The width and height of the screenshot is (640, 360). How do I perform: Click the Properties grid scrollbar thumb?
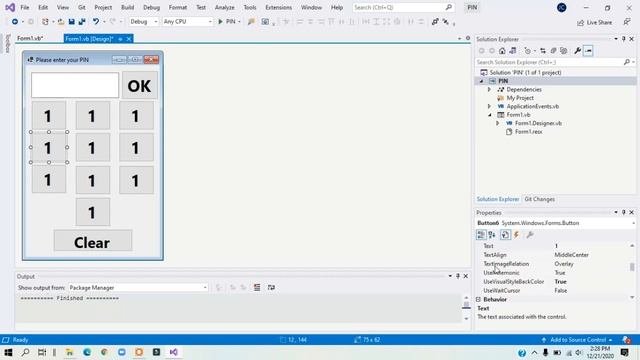point(632,267)
